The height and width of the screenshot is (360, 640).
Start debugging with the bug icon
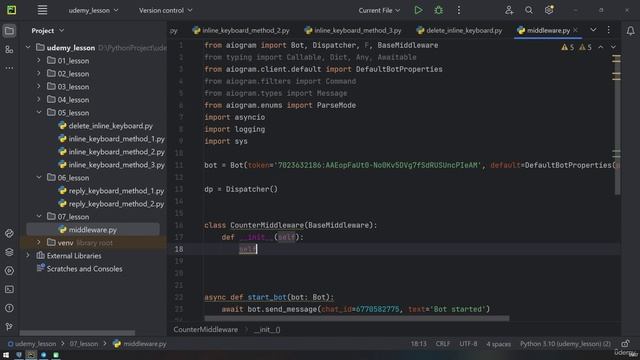438,10
